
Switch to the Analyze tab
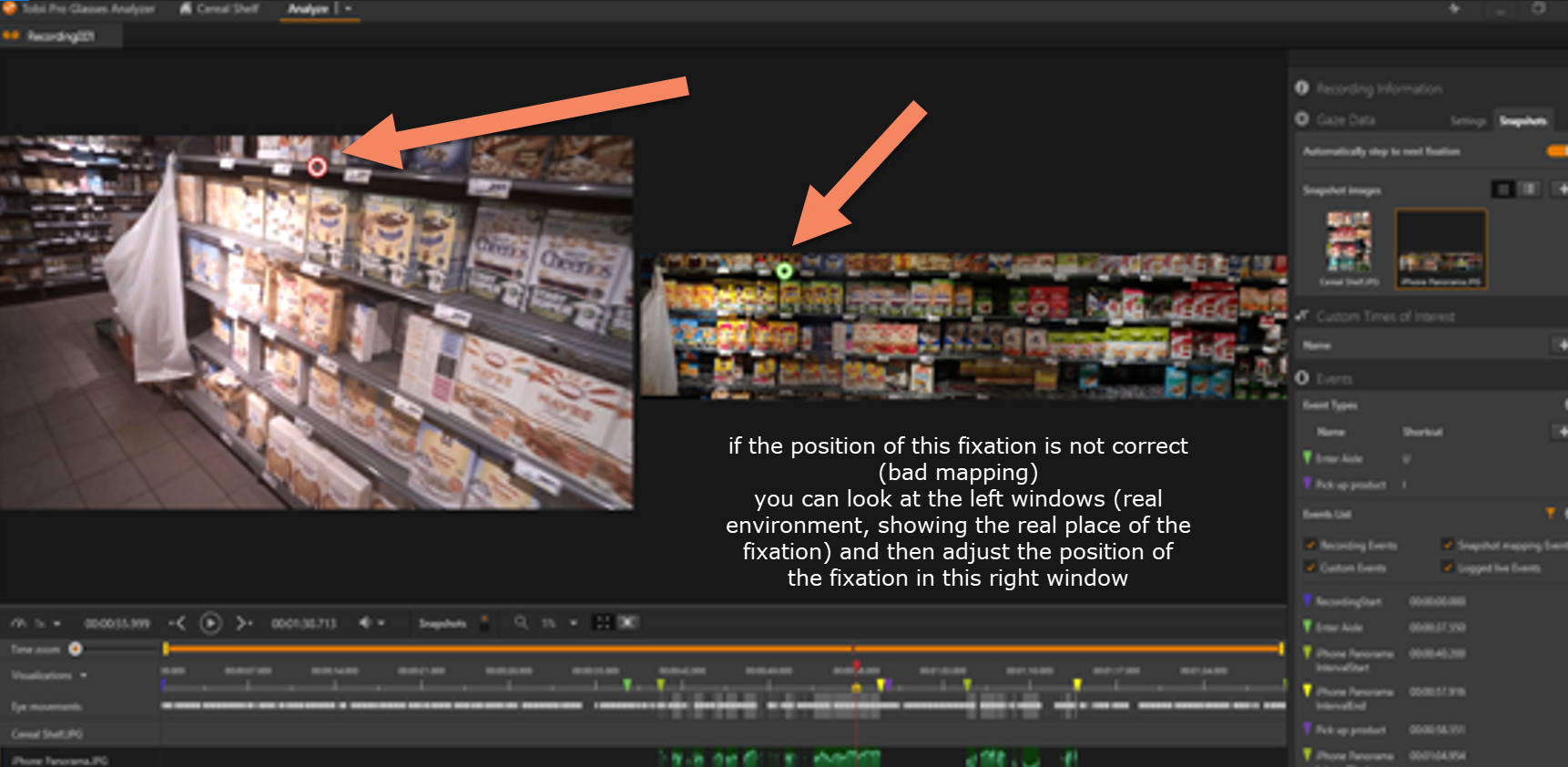point(308,9)
